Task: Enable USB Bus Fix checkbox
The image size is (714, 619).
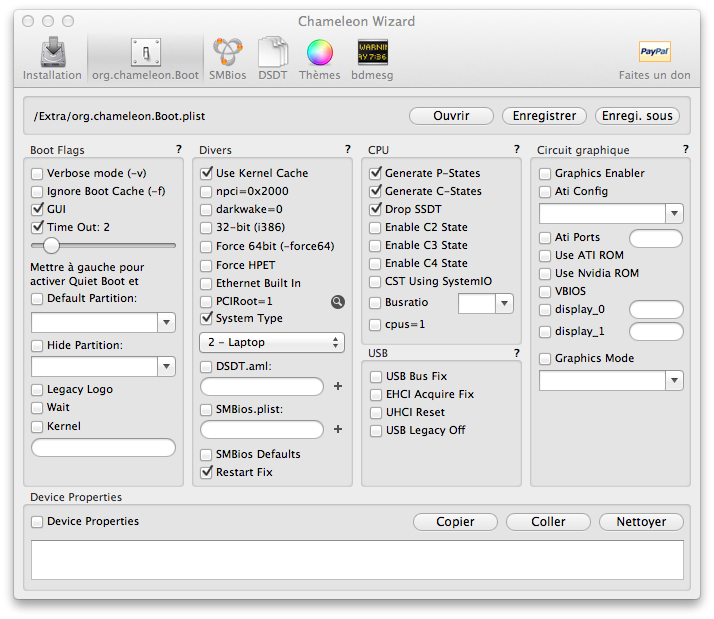Action: pyautogui.click(x=376, y=377)
